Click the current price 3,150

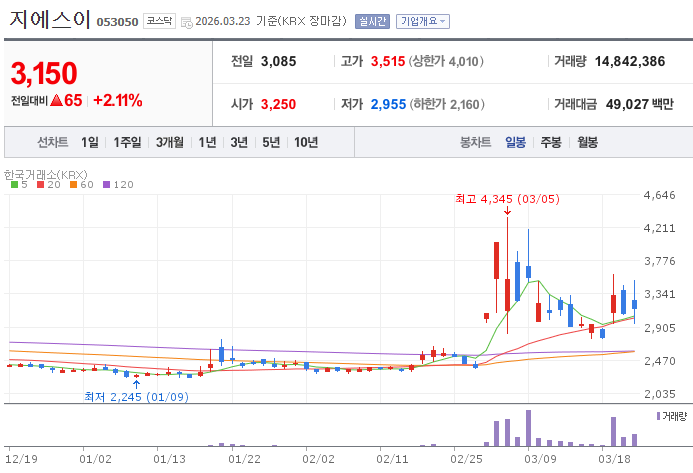(44, 73)
